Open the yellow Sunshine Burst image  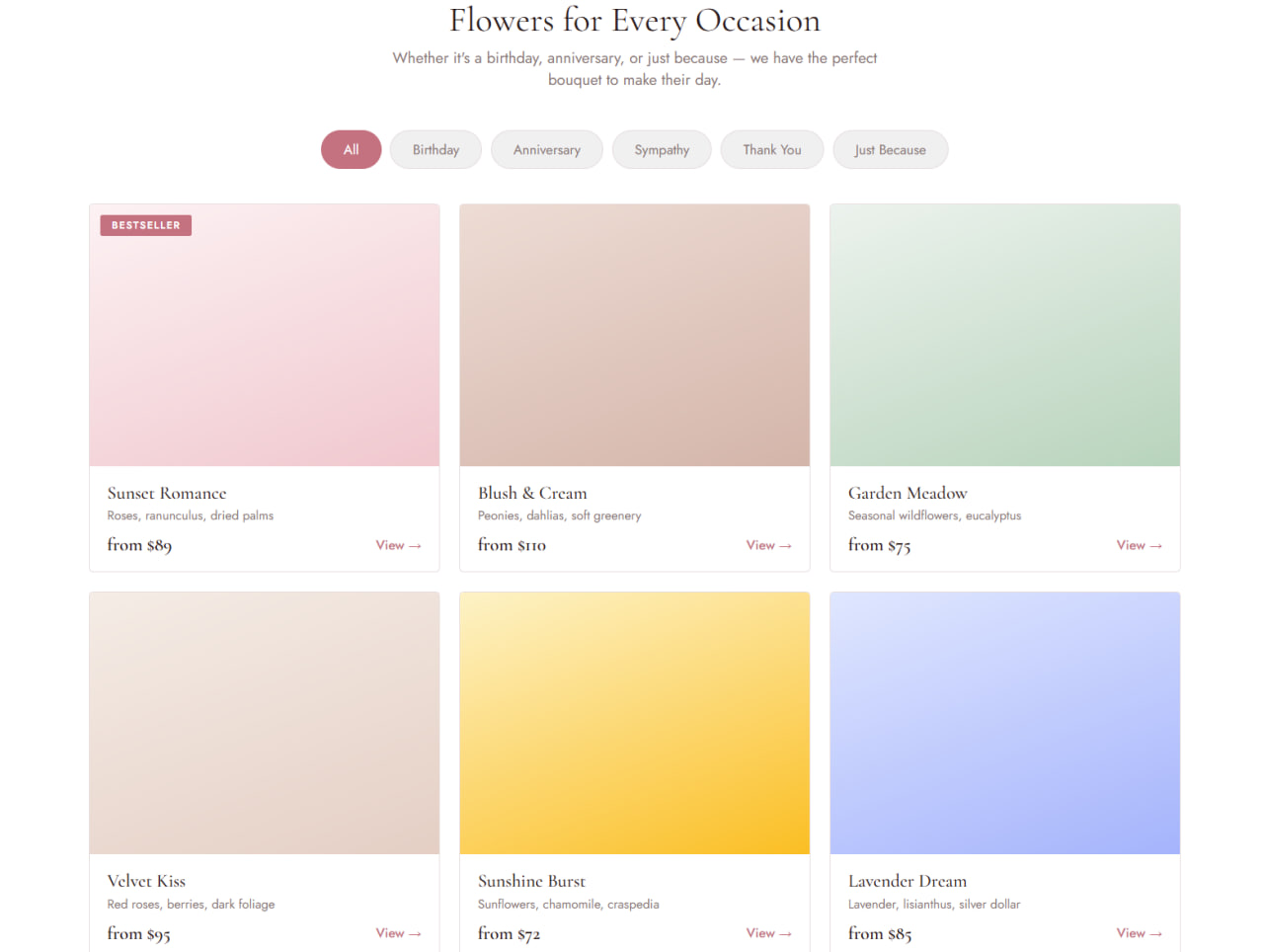coord(634,723)
